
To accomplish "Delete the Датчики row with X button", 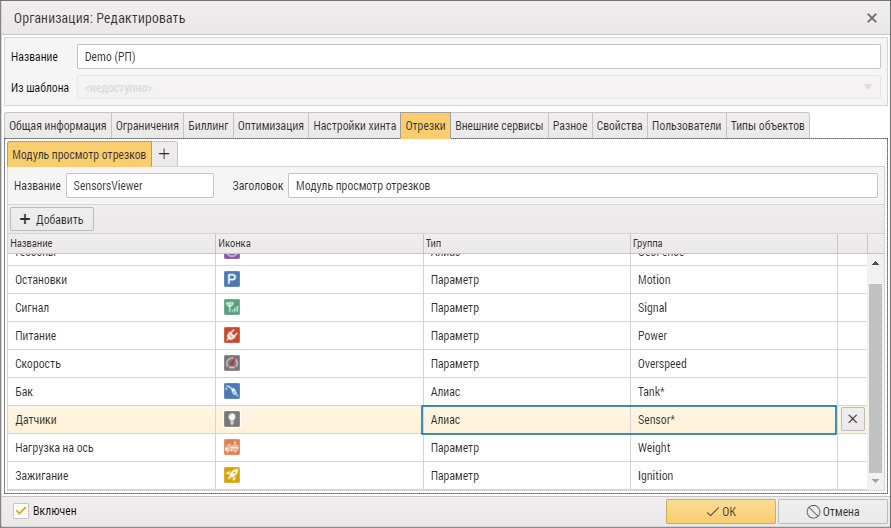I will (852, 419).
